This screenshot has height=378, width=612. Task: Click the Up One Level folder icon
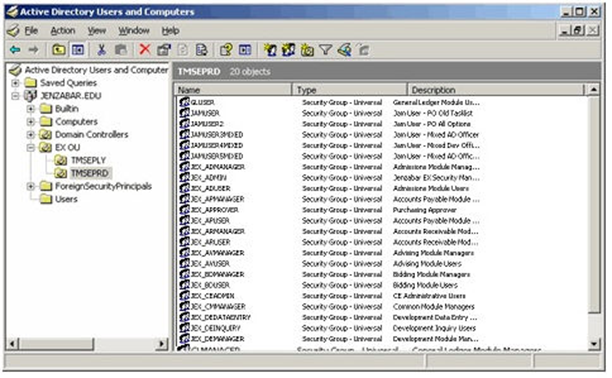pyautogui.click(x=59, y=50)
